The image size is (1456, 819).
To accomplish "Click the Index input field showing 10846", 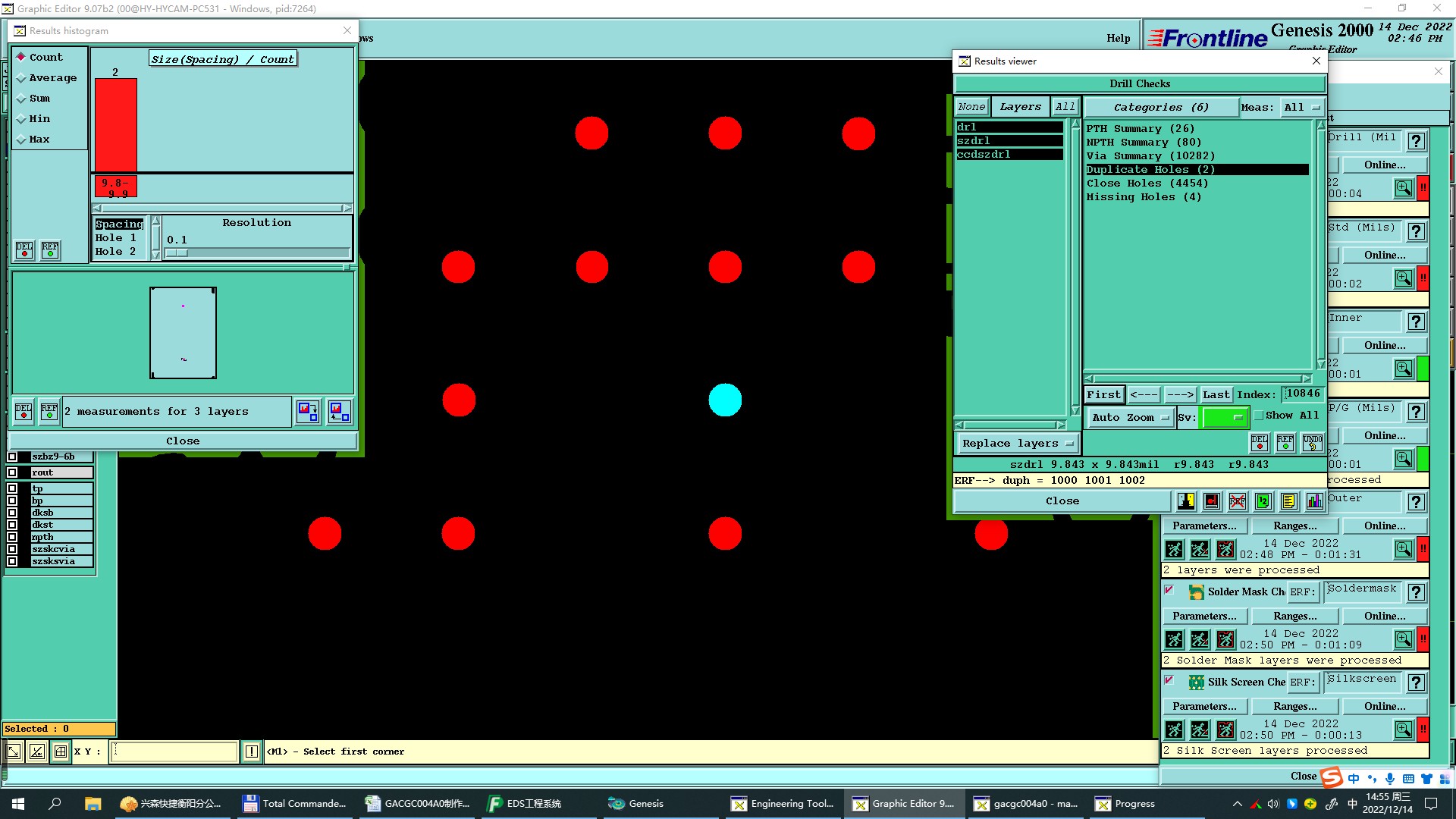I will point(1303,394).
